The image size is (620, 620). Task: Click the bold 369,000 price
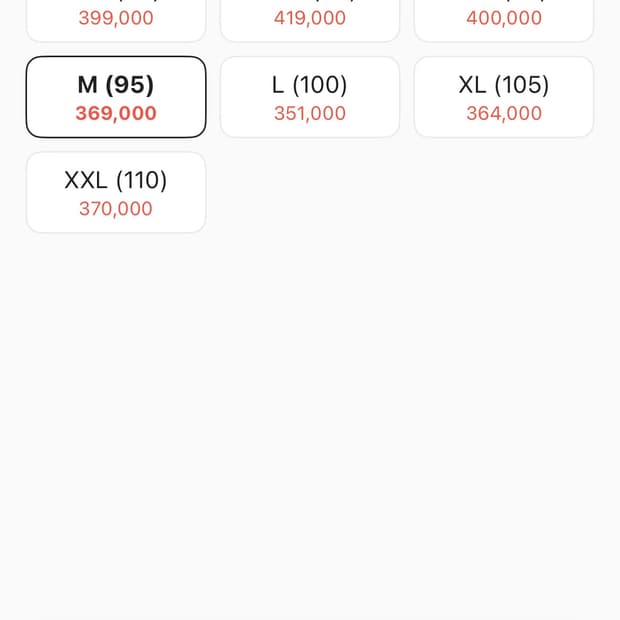click(116, 113)
